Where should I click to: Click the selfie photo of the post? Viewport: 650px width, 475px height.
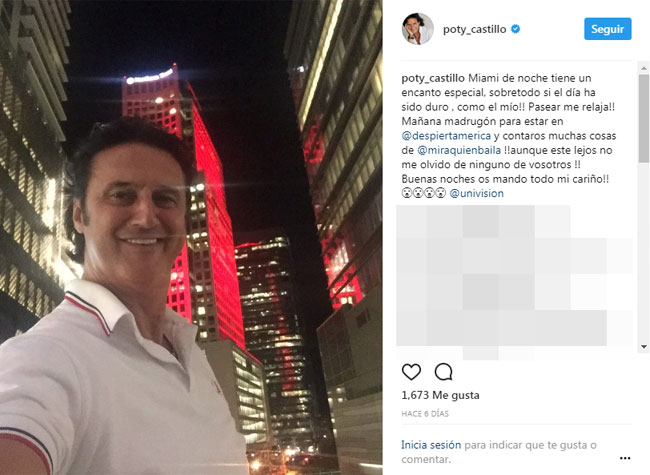191,238
